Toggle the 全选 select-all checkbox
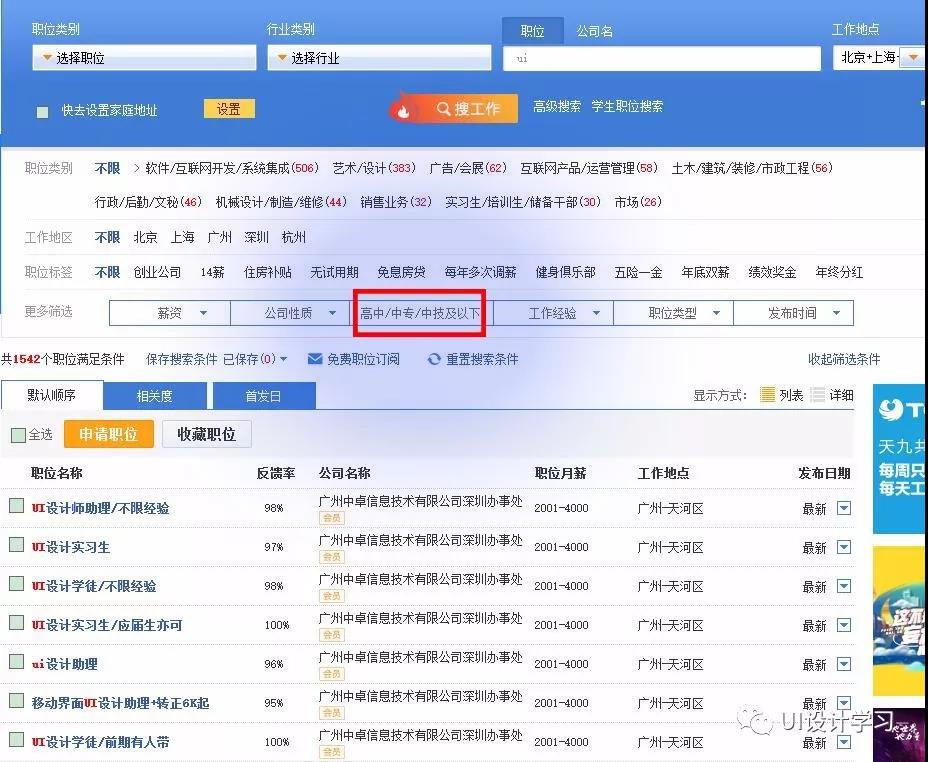Image resolution: width=928 pixels, height=762 pixels. click(x=18, y=435)
